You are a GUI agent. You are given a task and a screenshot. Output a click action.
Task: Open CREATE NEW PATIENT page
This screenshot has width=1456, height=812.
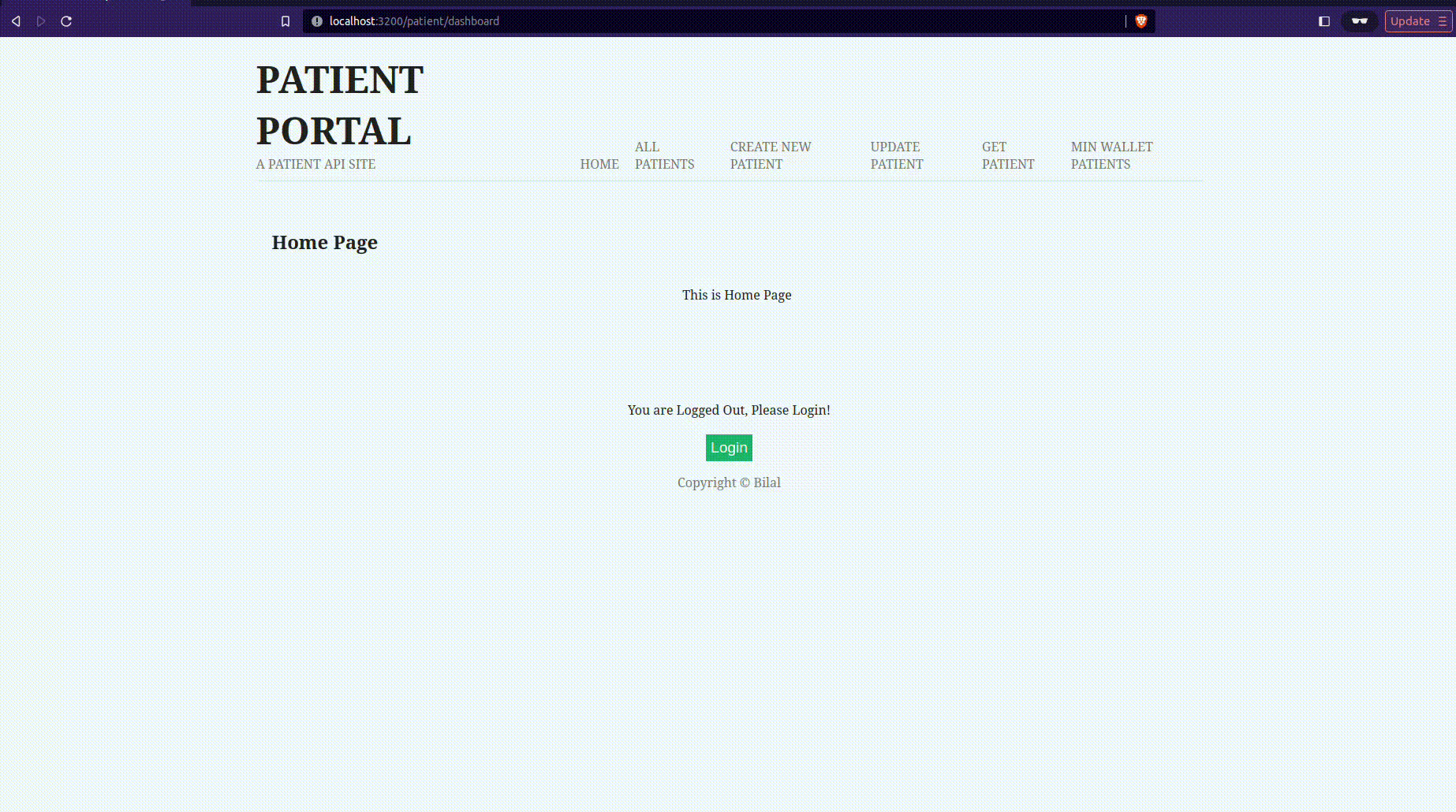click(771, 155)
